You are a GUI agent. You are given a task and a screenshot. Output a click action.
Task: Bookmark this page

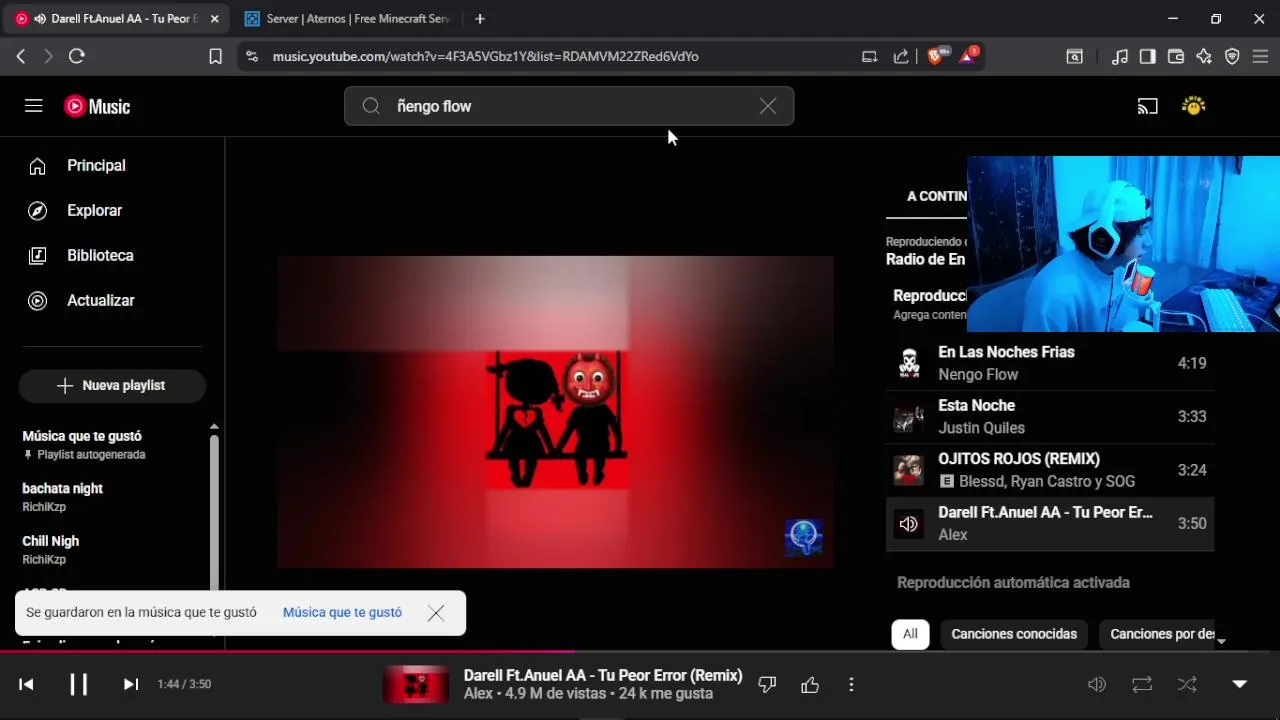215,57
